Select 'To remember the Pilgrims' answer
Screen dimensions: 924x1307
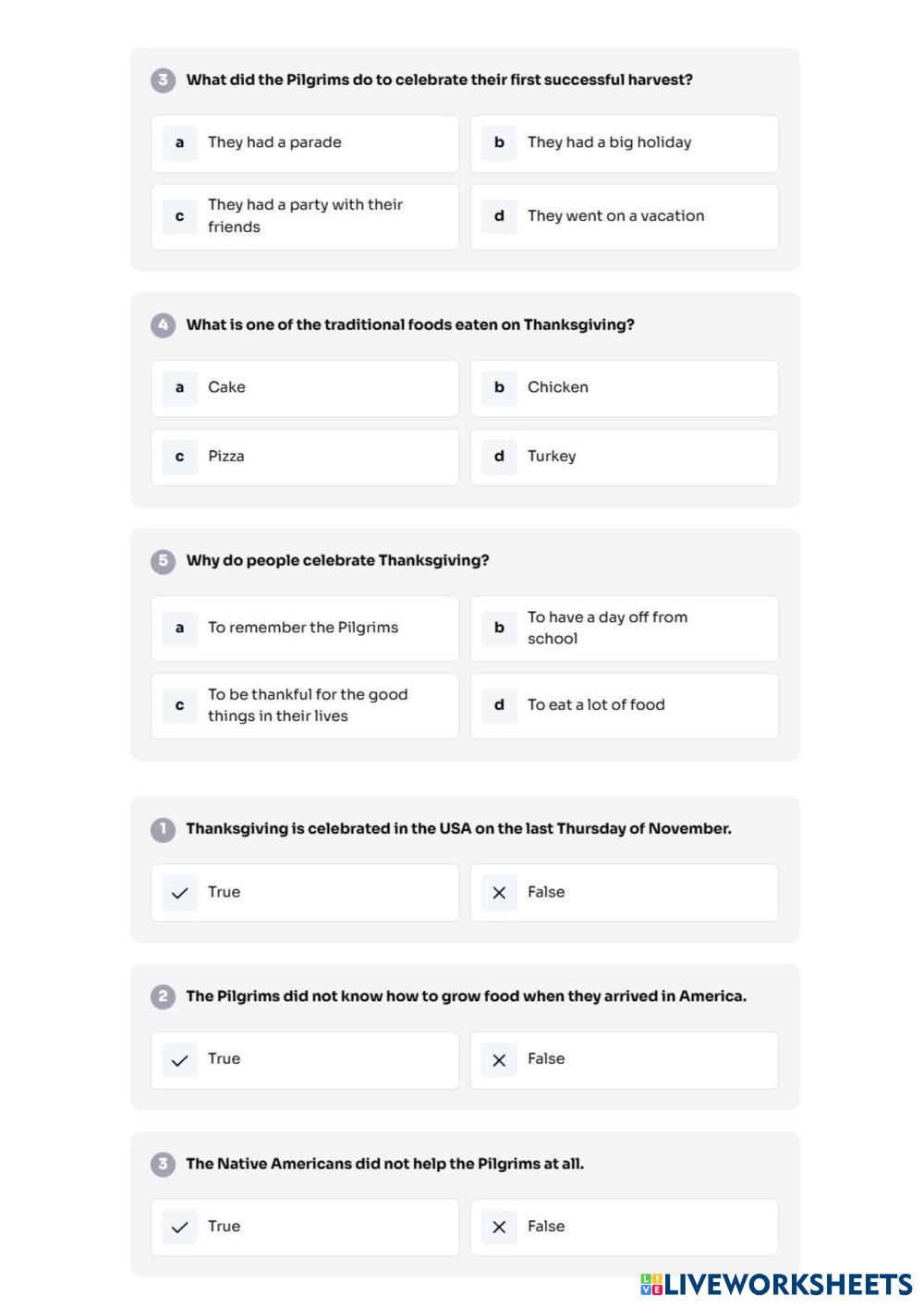305,628
